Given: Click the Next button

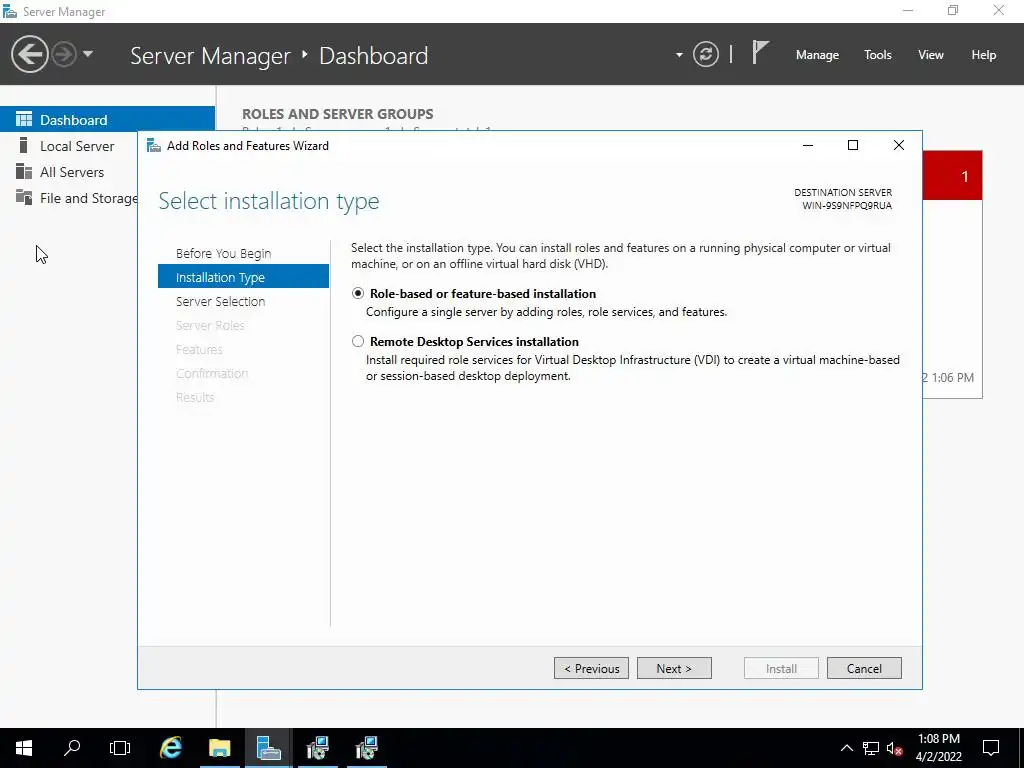Looking at the screenshot, I should tap(674, 668).
